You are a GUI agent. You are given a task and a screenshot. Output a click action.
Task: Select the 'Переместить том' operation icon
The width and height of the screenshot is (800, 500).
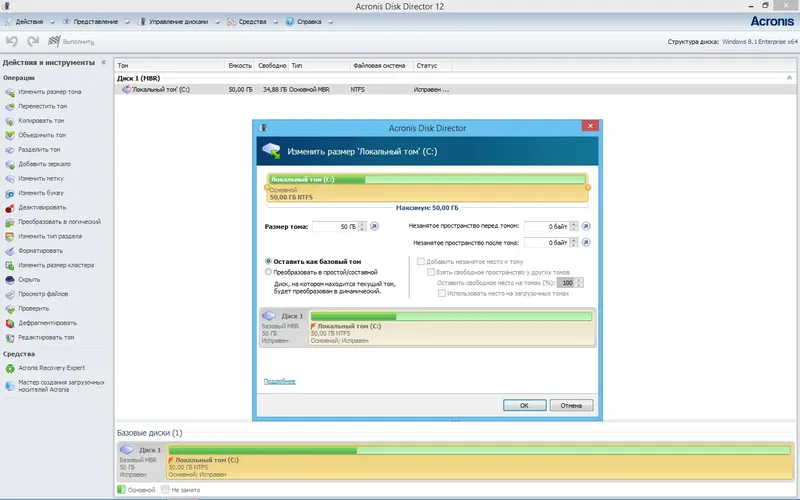[10, 107]
